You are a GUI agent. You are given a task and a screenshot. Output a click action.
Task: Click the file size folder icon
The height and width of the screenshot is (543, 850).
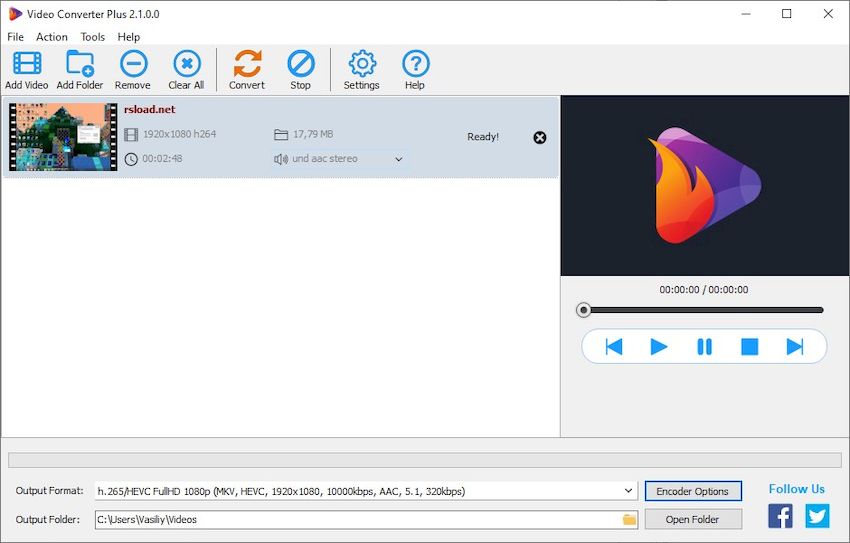[x=281, y=134]
